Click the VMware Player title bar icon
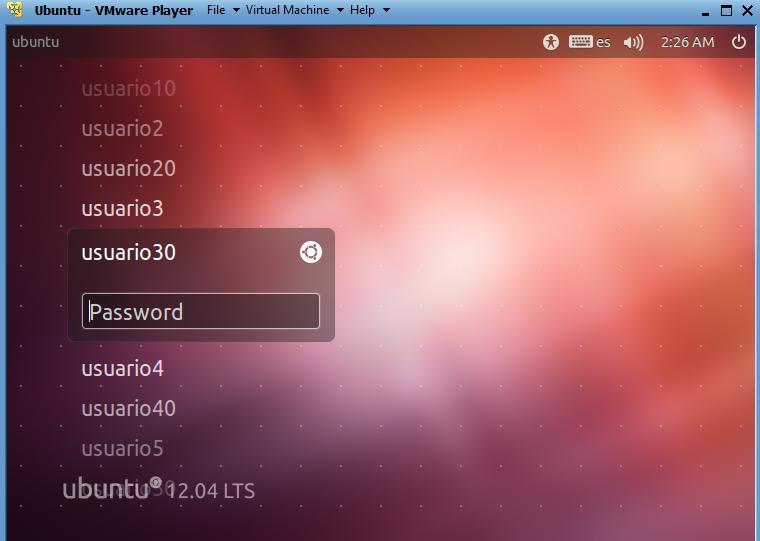 [15, 10]
